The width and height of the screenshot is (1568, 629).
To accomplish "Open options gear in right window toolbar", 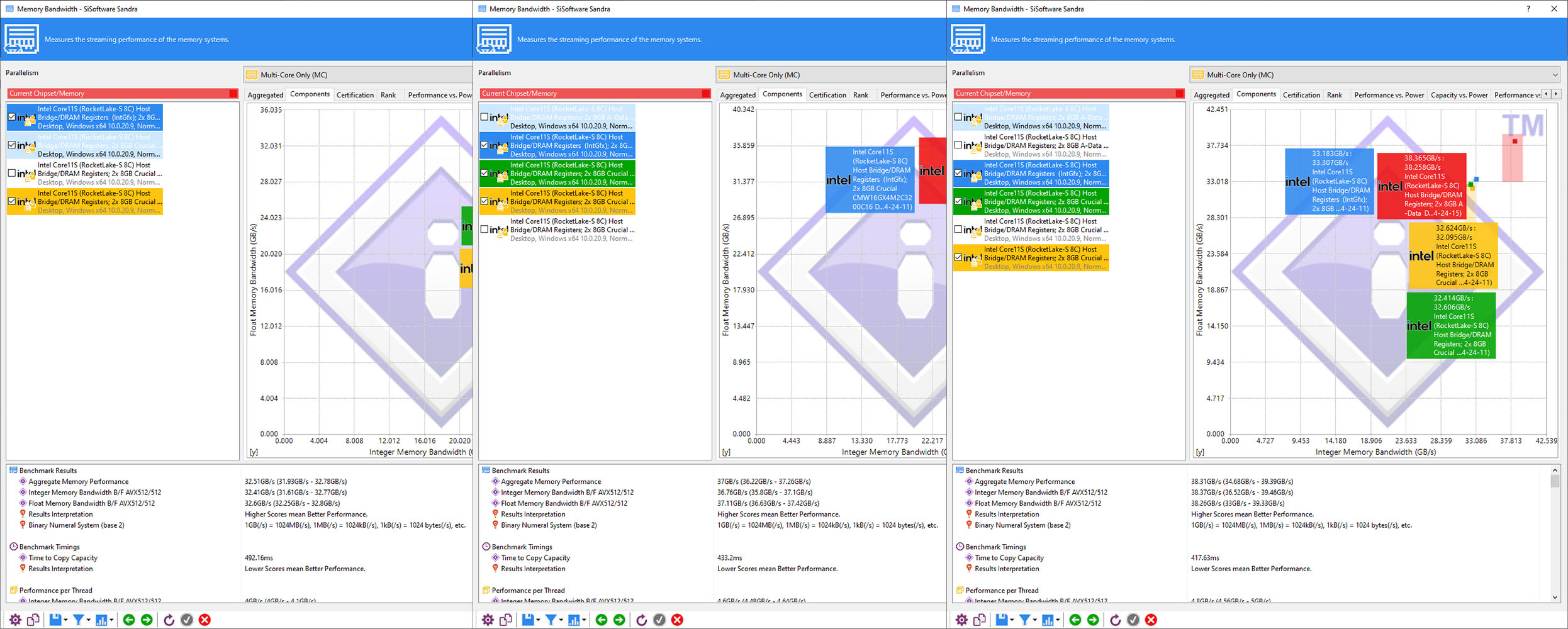I will (961, 620).
